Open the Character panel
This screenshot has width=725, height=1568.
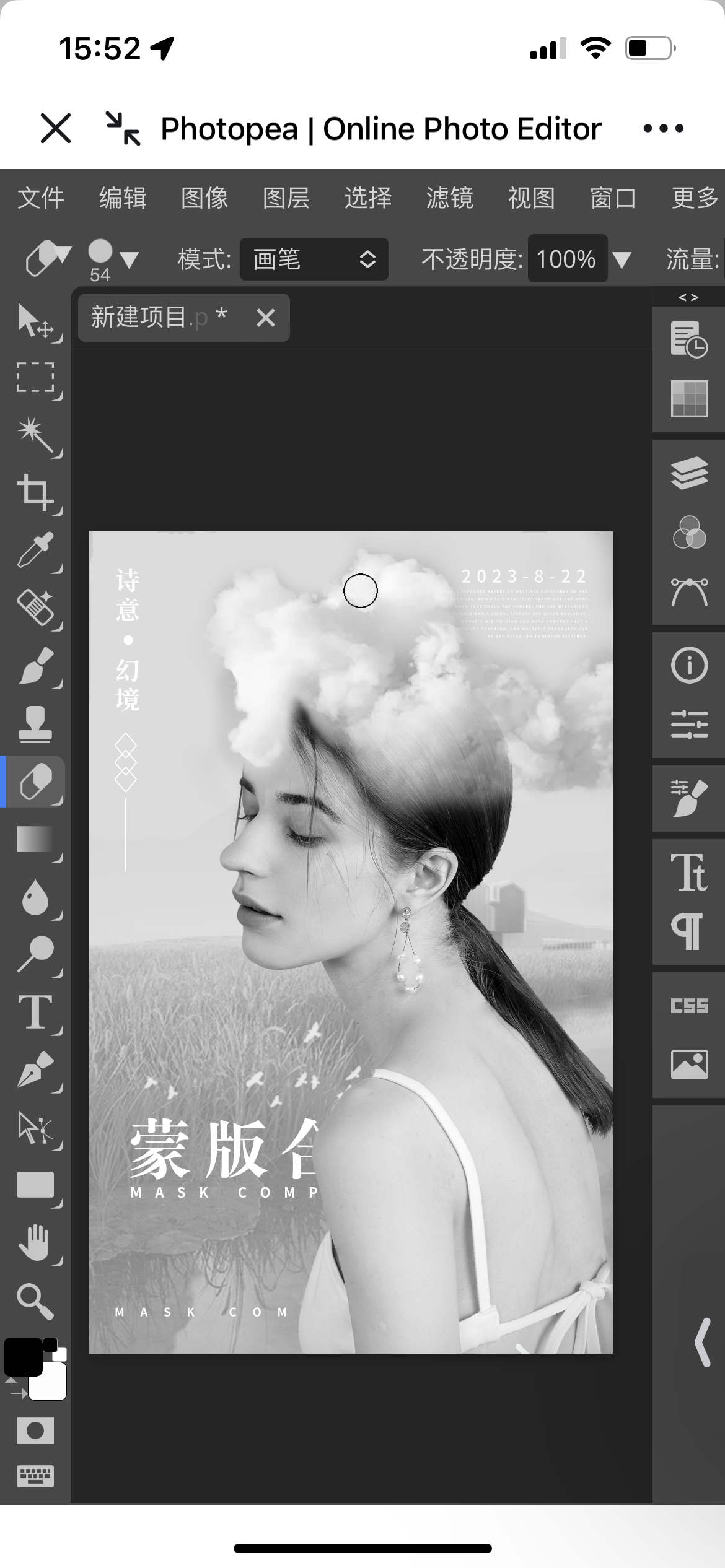tap(689, 873)
